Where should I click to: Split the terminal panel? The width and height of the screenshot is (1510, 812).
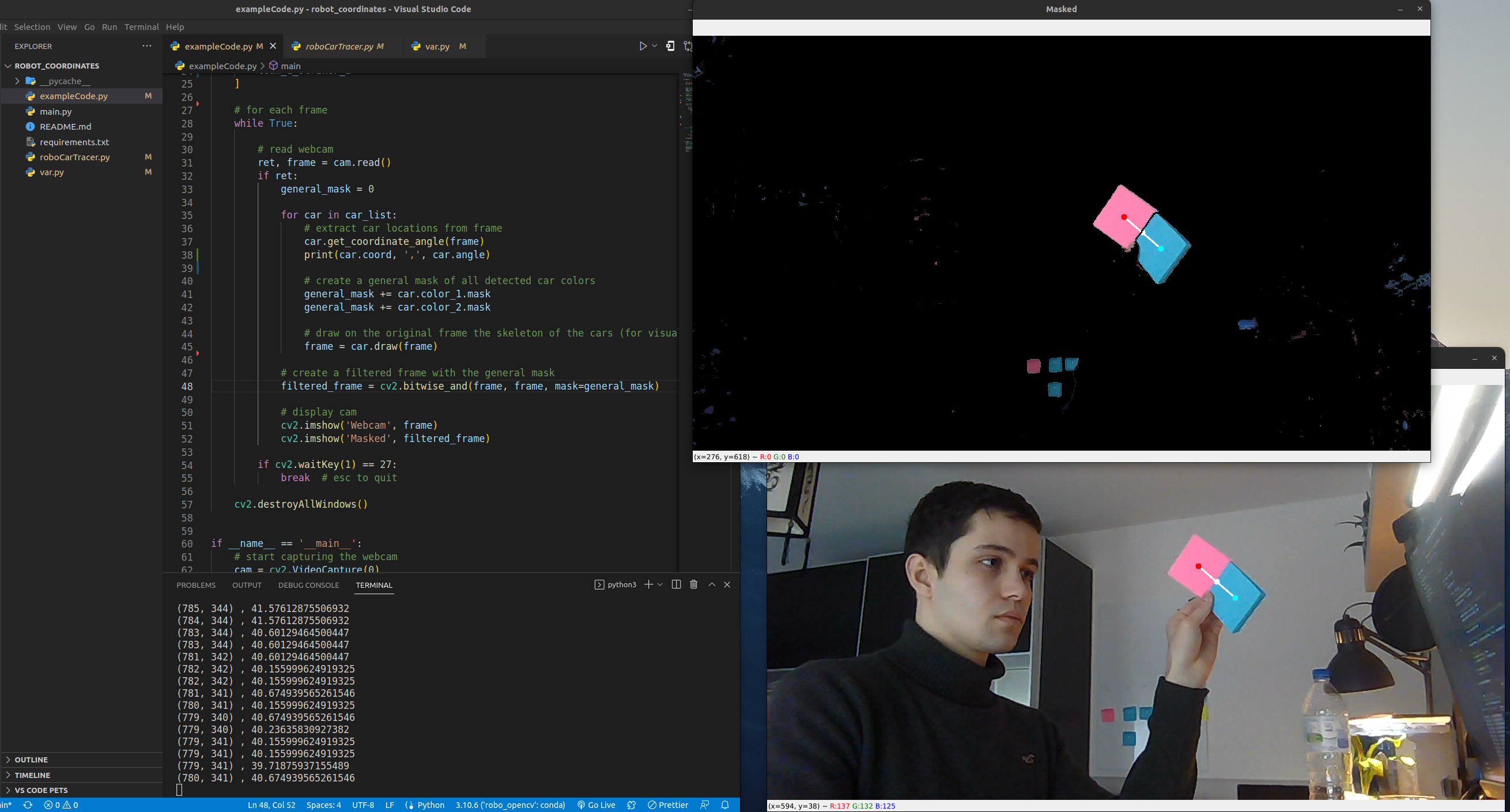point(676,584)
